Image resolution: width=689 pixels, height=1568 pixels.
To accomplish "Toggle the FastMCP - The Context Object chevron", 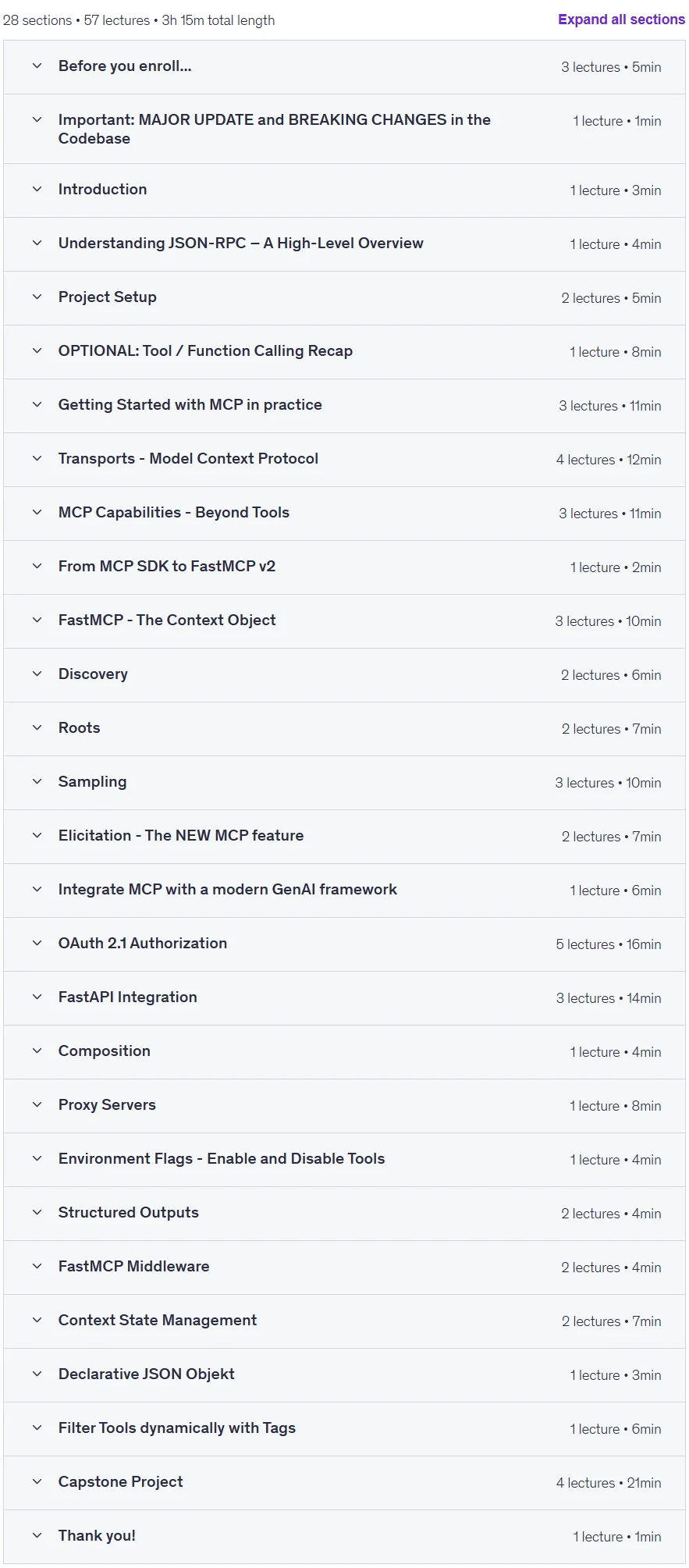I will 37,620.
